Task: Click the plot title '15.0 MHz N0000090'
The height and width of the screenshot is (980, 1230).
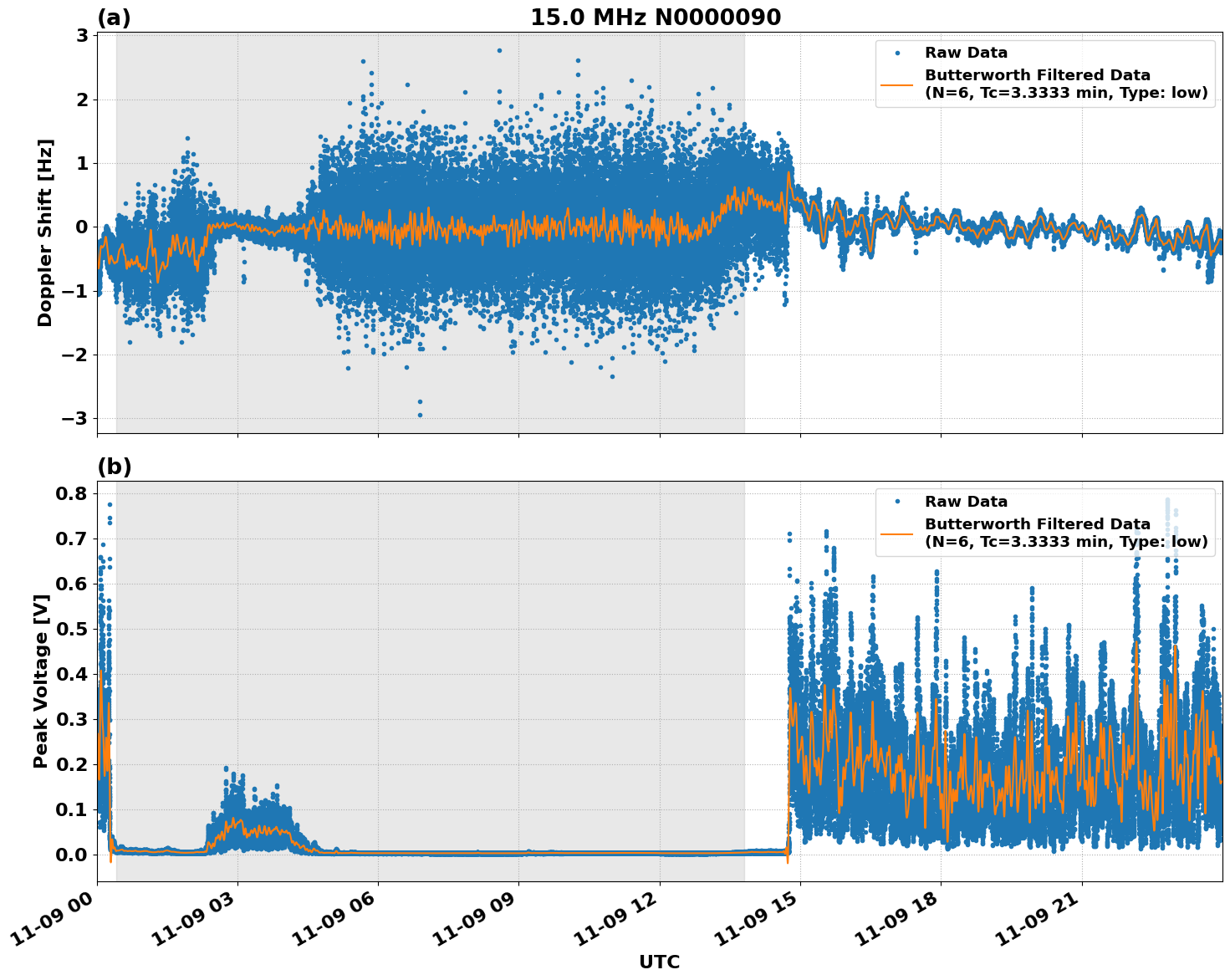Action: (x=656, y=15)
